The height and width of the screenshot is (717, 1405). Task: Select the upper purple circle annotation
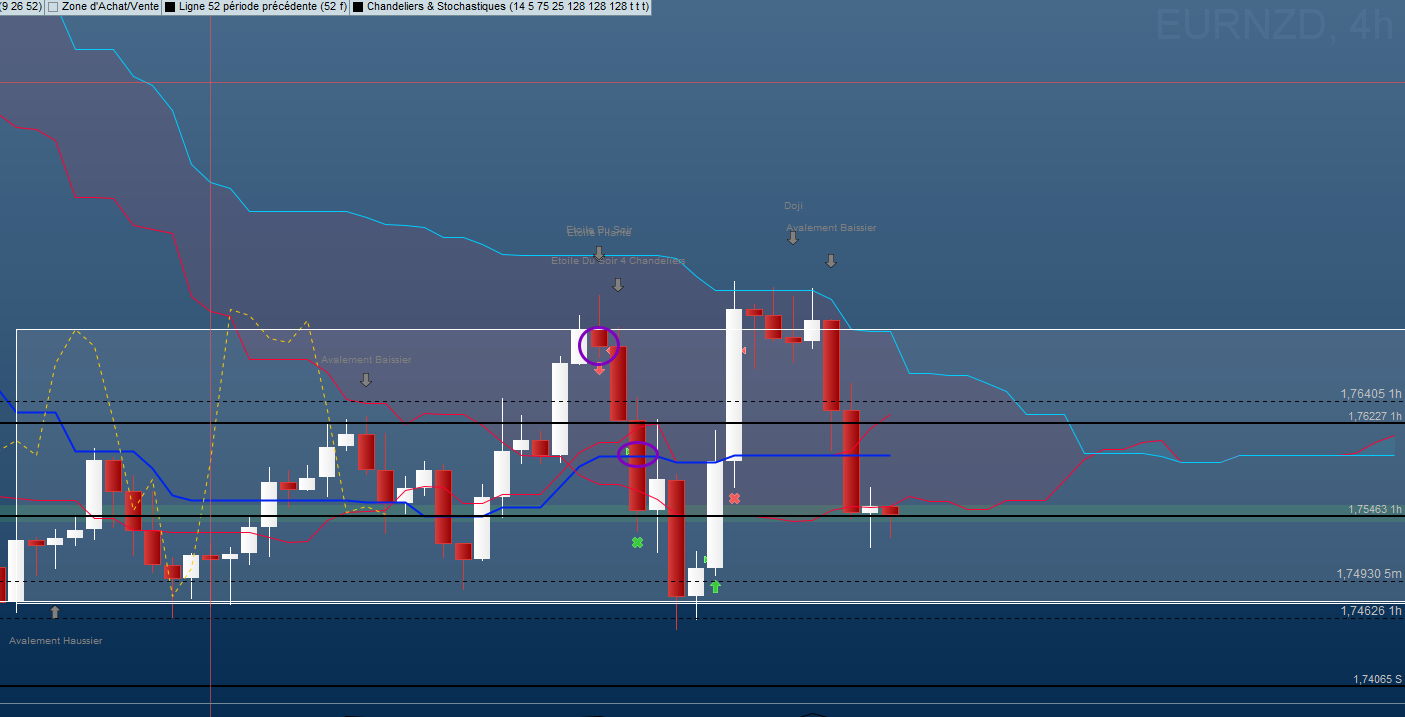point(599,345)
